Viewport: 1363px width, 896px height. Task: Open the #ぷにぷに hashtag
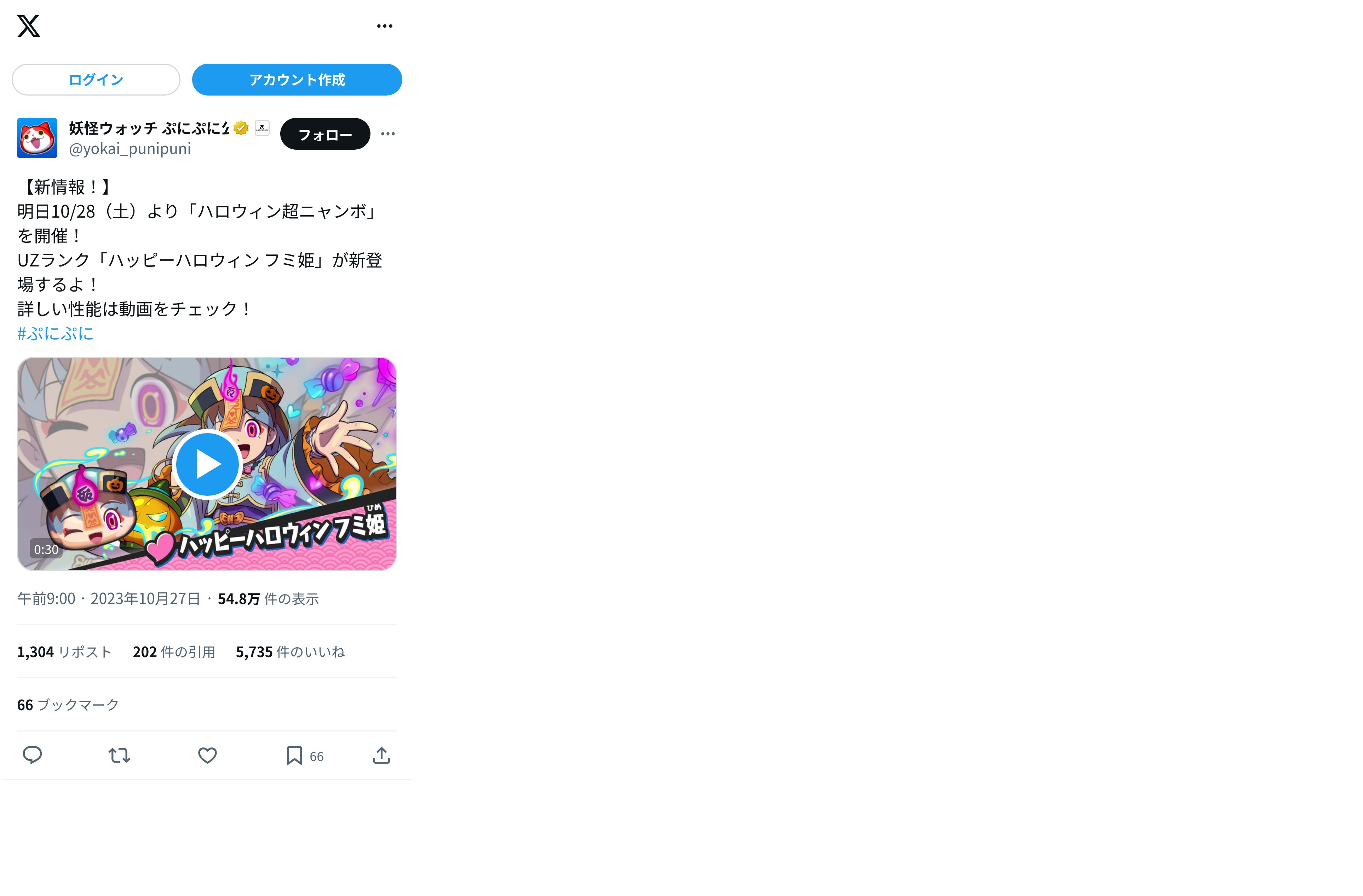pos(56,334)
